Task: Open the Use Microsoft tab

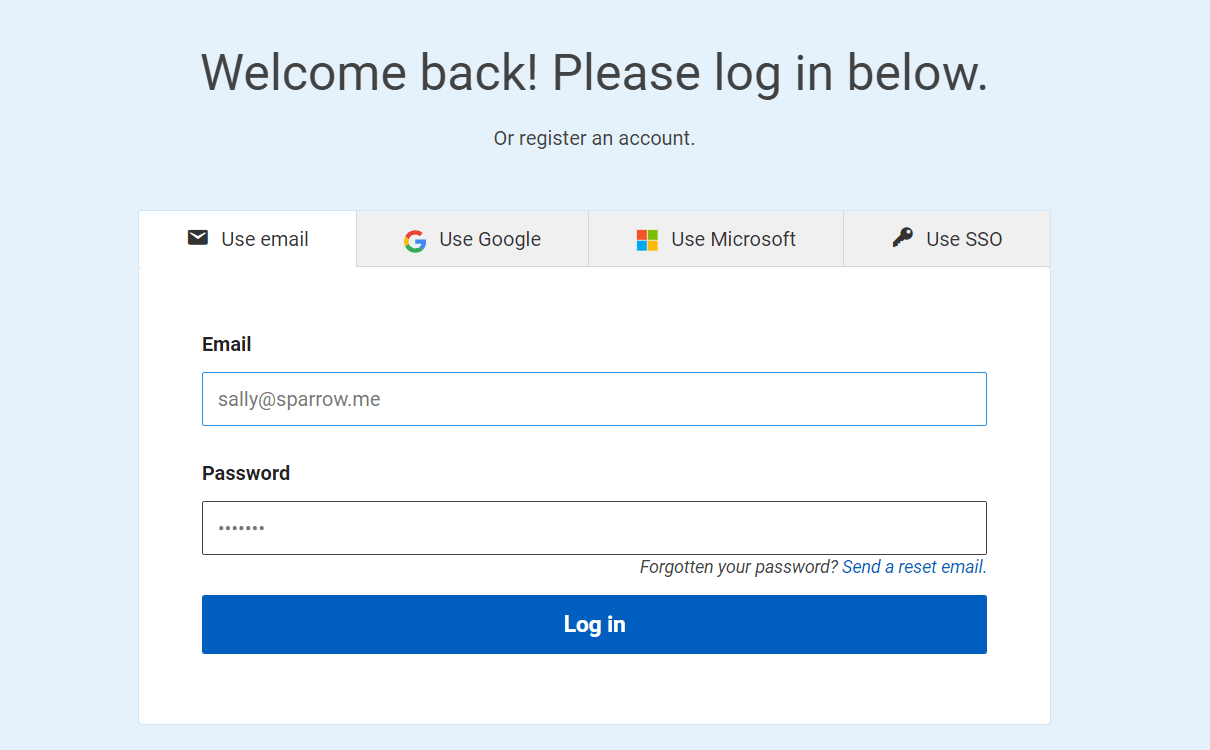Action: click(x=733, y=239)
